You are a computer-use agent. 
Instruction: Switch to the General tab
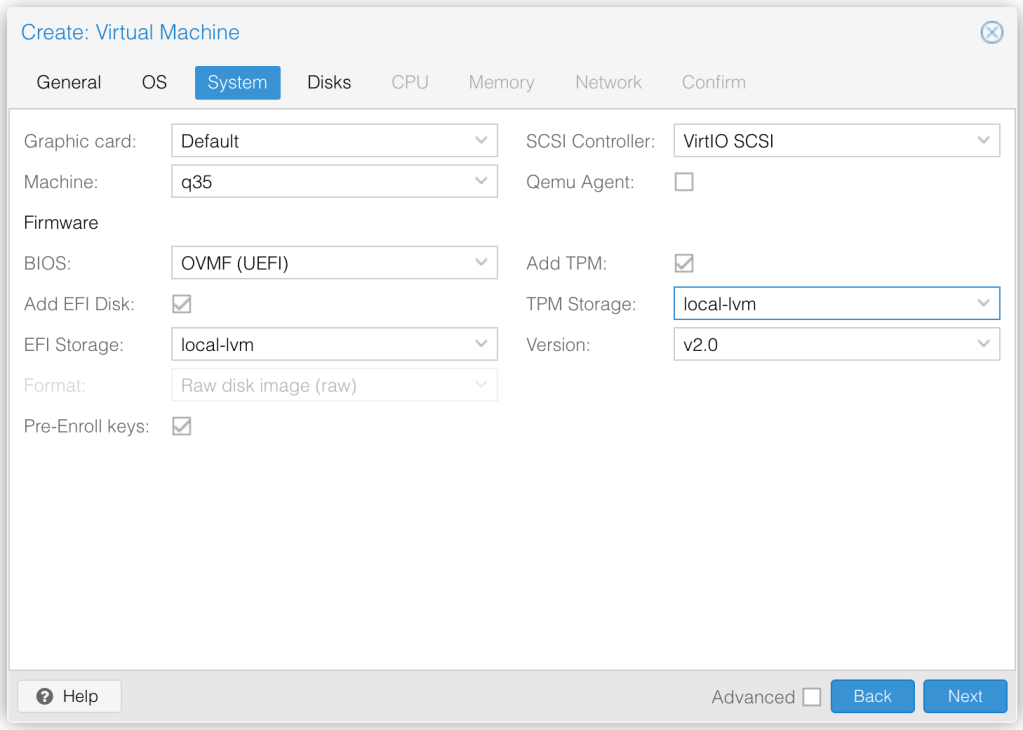(69, 83)
